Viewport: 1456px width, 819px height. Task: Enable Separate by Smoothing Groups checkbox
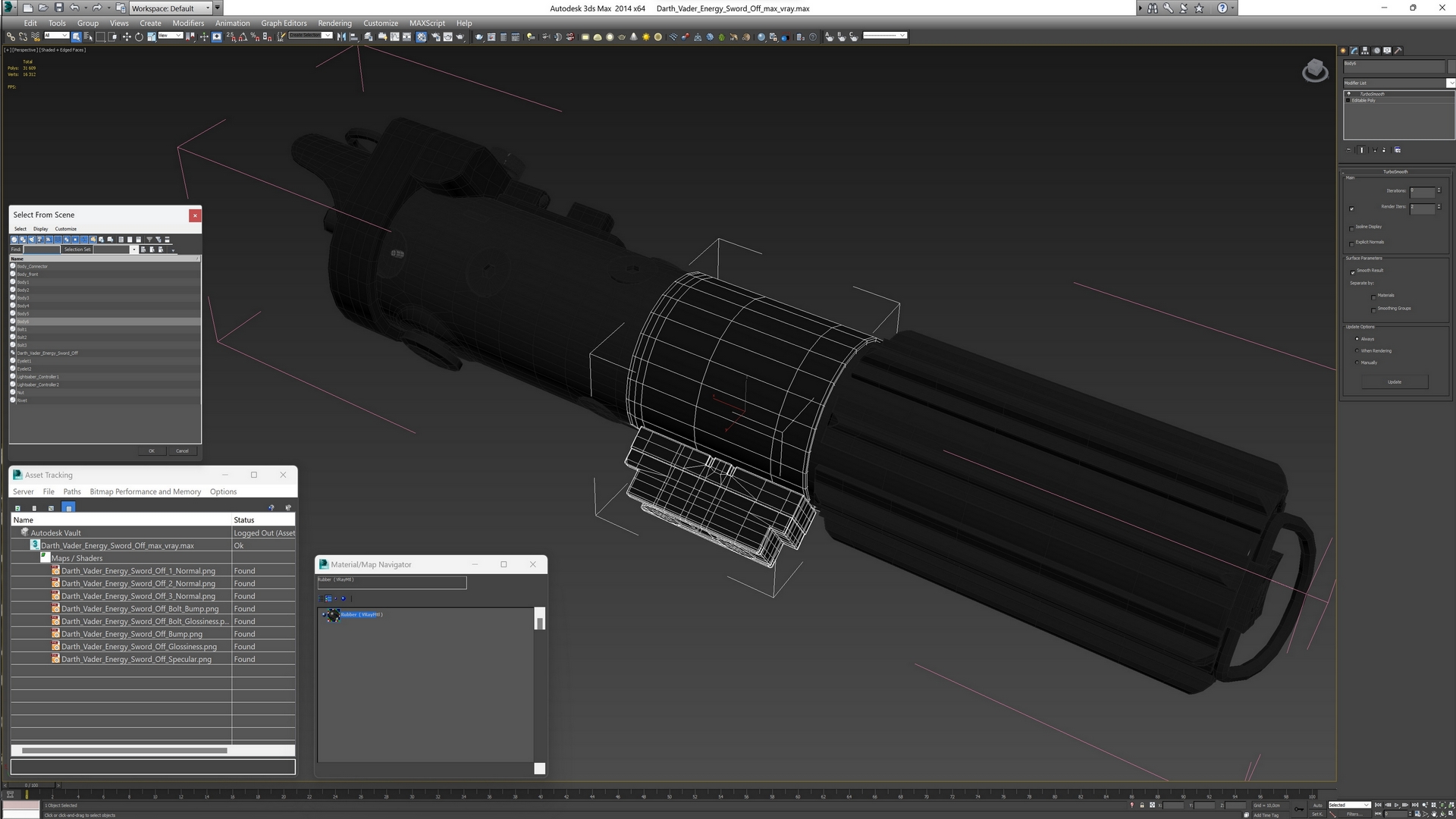[1373, 309]
